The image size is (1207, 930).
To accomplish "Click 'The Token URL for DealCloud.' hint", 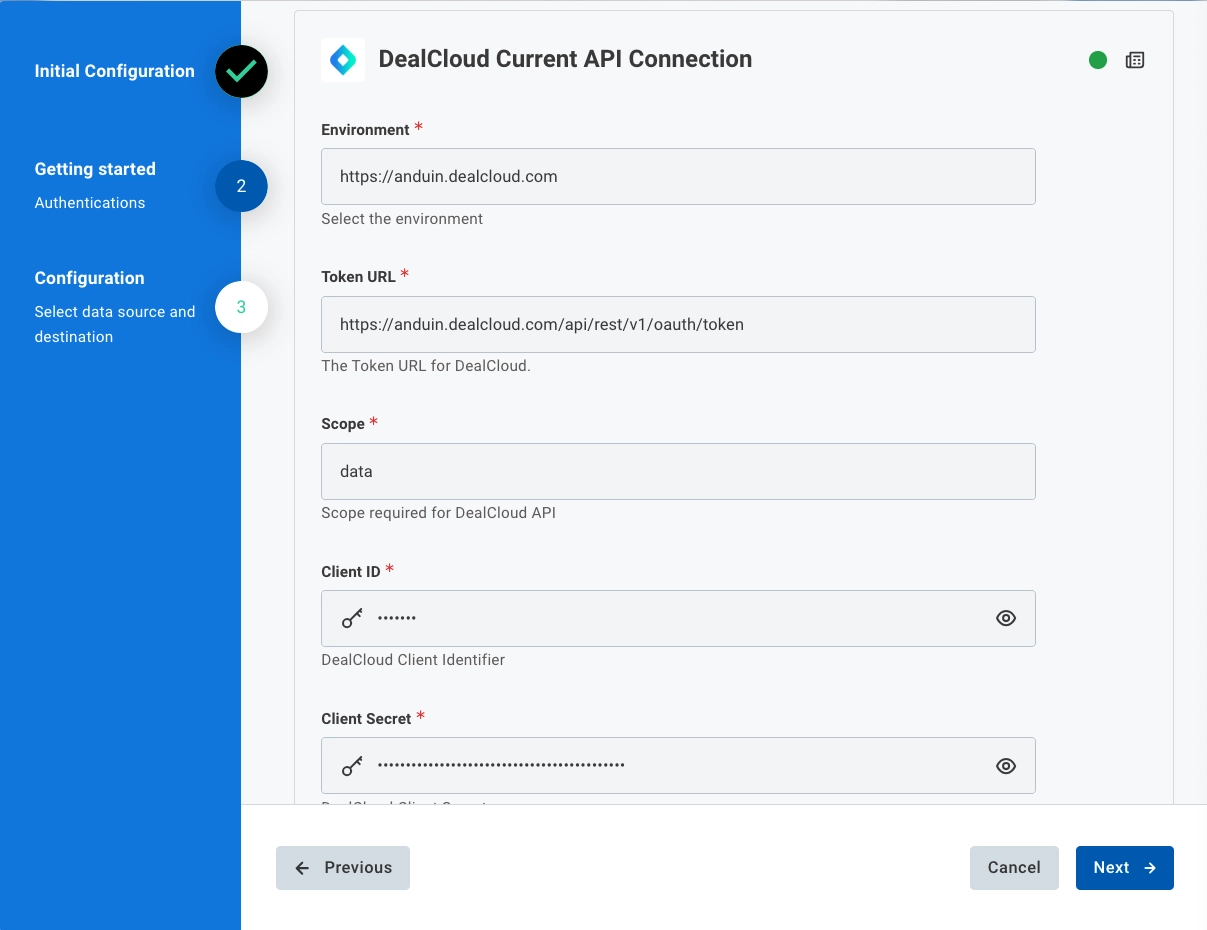I will (426, 366).
